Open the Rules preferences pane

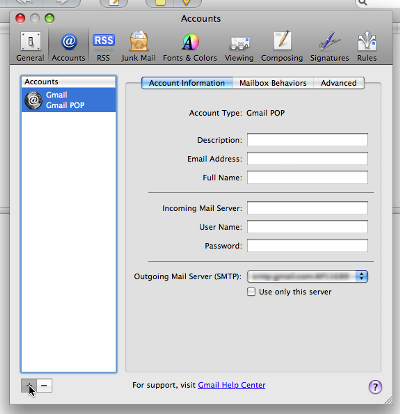367,47
